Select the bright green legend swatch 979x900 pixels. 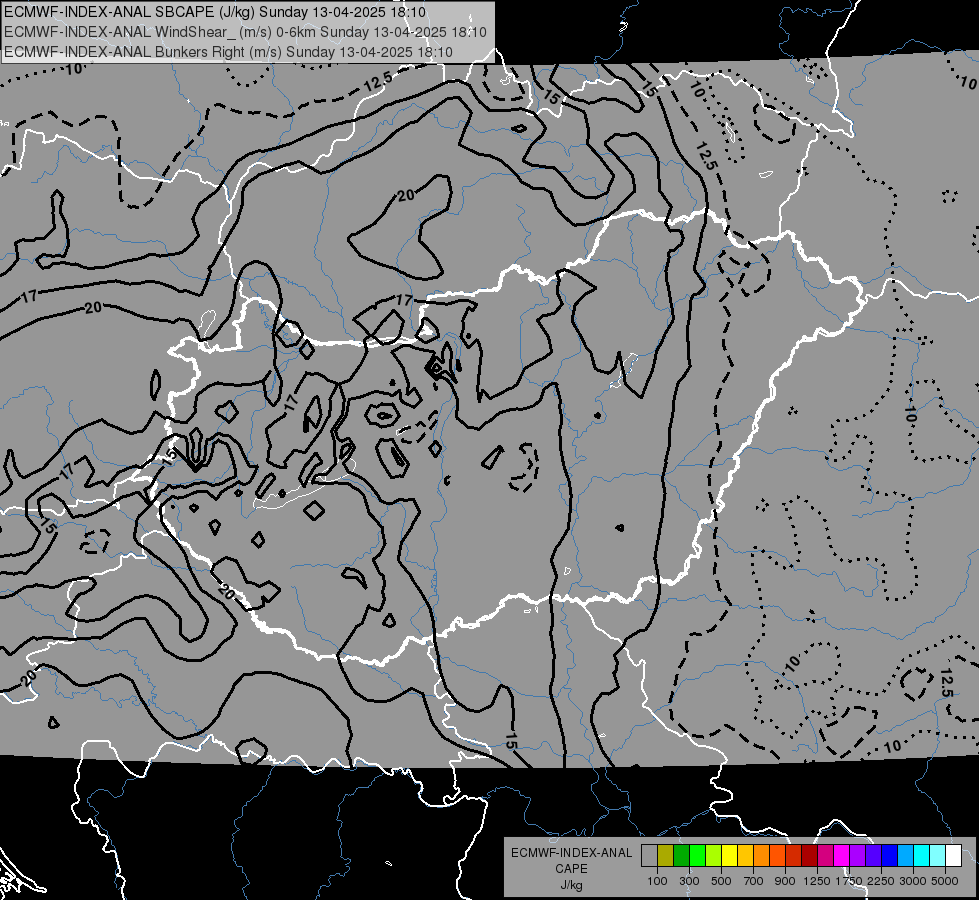(x=697, y=856)
